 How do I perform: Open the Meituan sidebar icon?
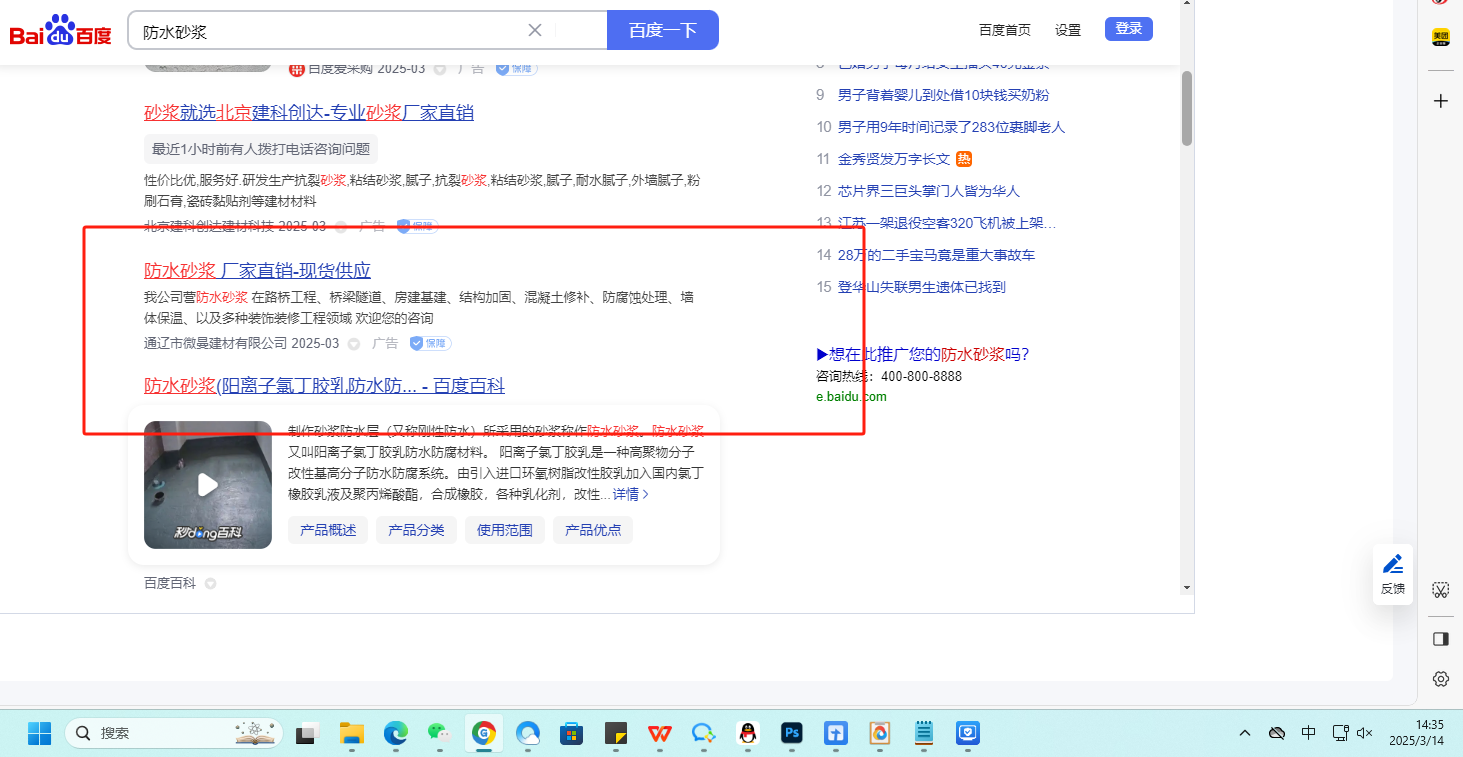coord(1440,37)
